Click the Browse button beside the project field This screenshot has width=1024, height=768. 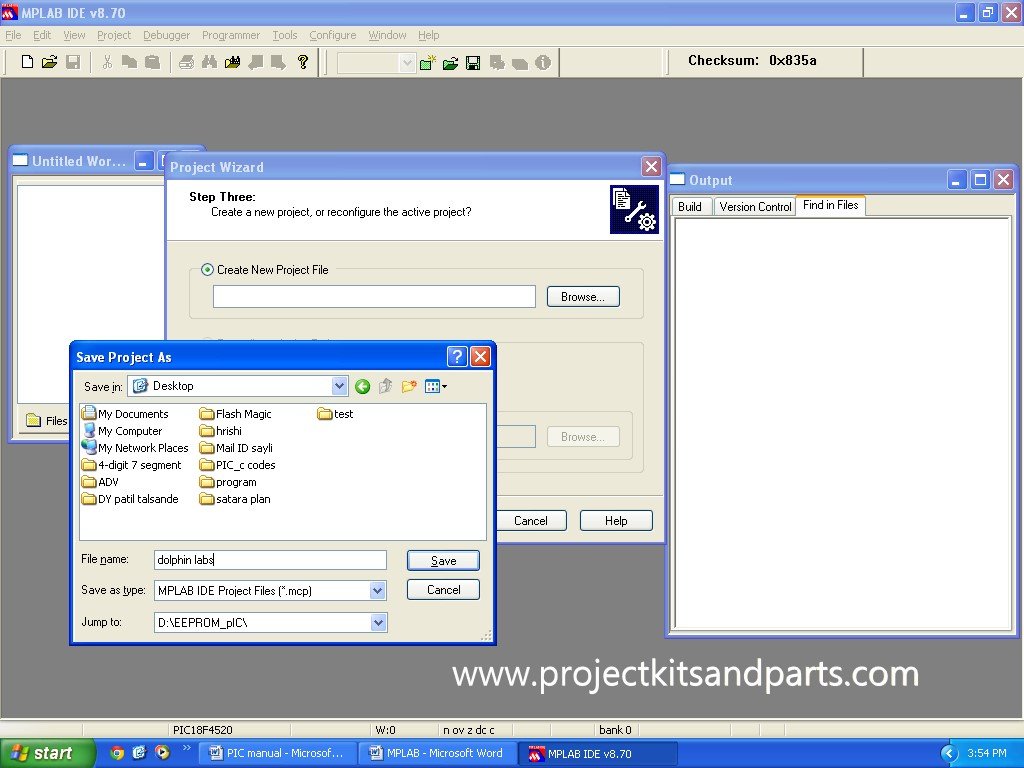click(582, 297)
